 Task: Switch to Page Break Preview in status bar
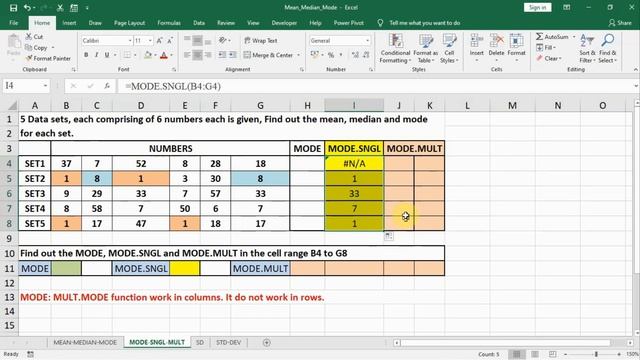(x=553, y=354)
